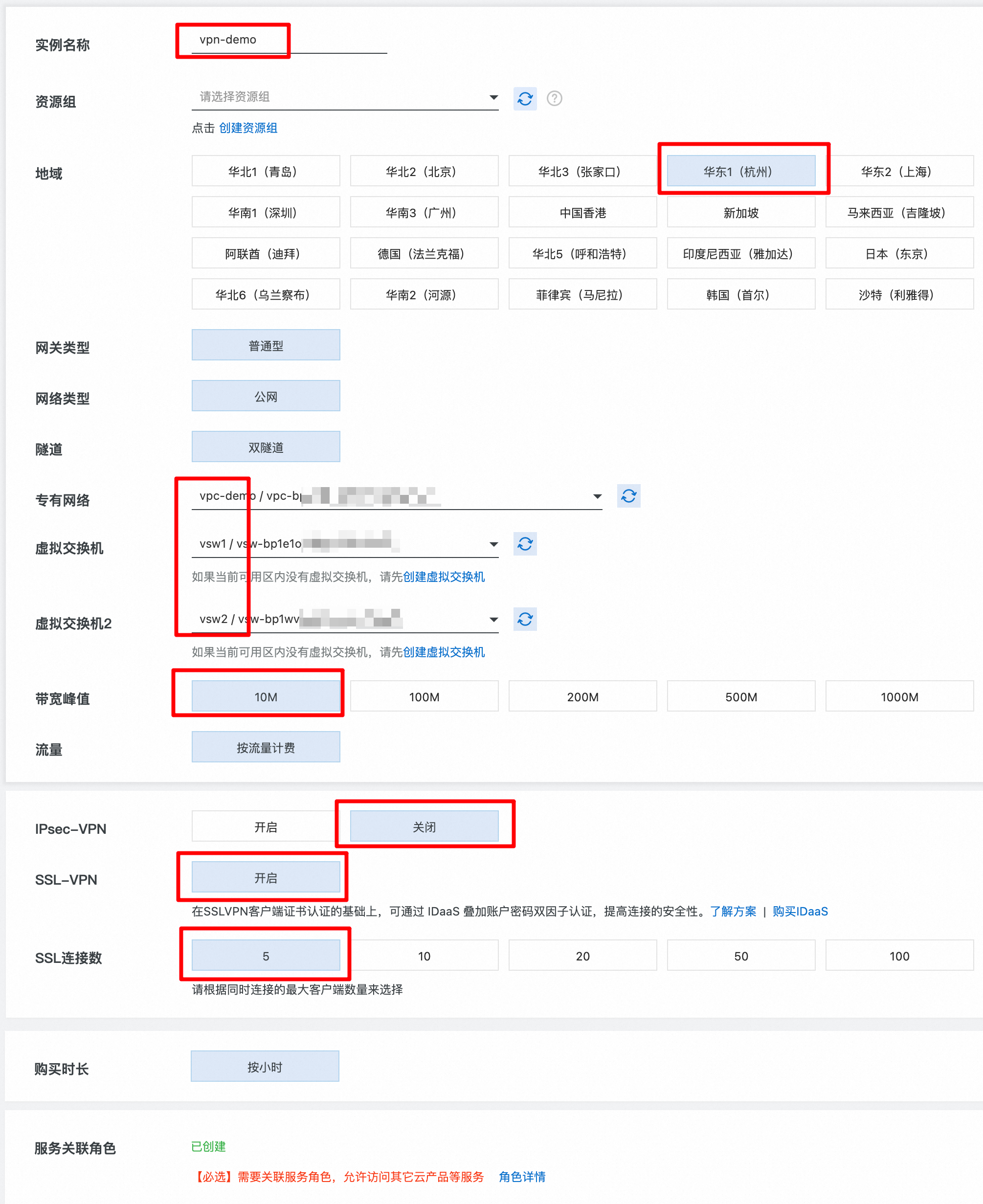Refresh the first vSwitch (虚拟交换机) list
Image resolution: width=983 pixels, height=1204 pixels.
[x=524, y=544]
